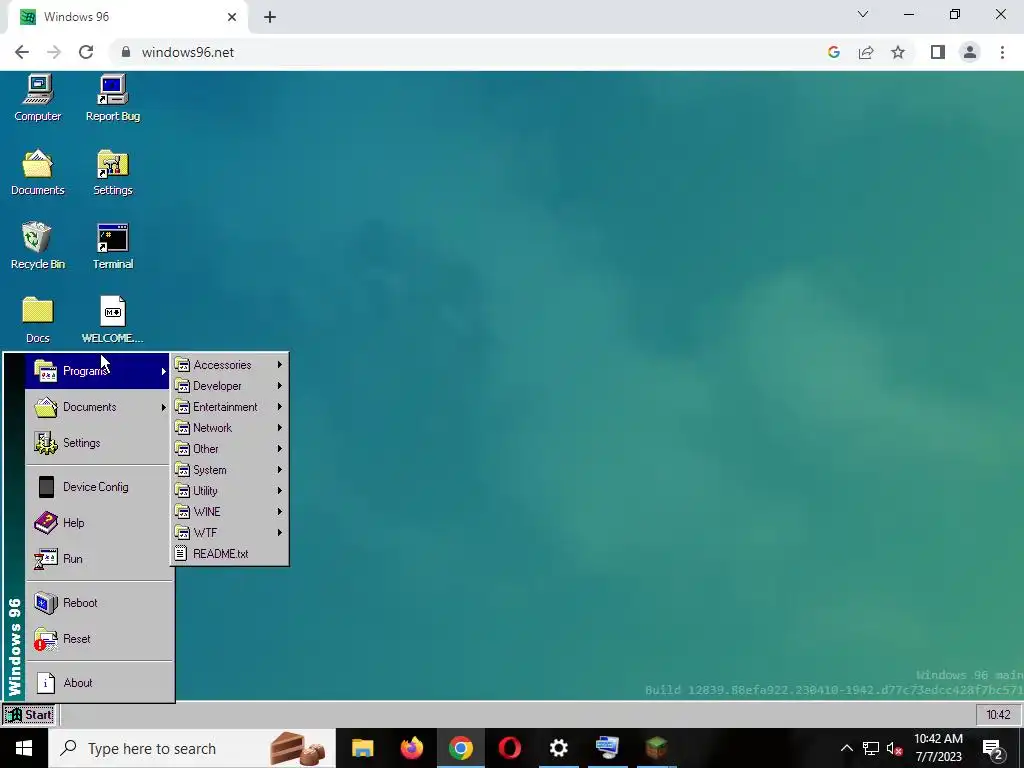This screenshot has width=1024, height=768.
Task: Expand the WINE submenu
Action: coord(229,511)
